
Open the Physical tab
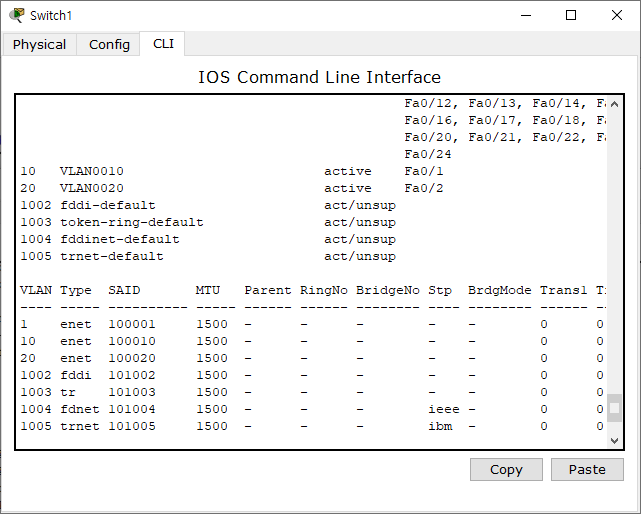pos(39,44)
